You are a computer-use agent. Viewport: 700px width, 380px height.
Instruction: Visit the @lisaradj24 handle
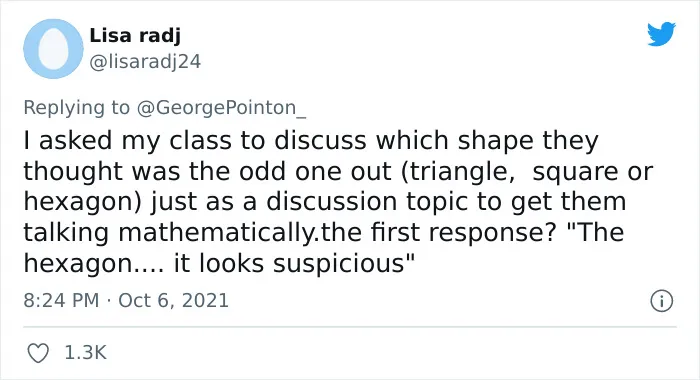point(145,62)
